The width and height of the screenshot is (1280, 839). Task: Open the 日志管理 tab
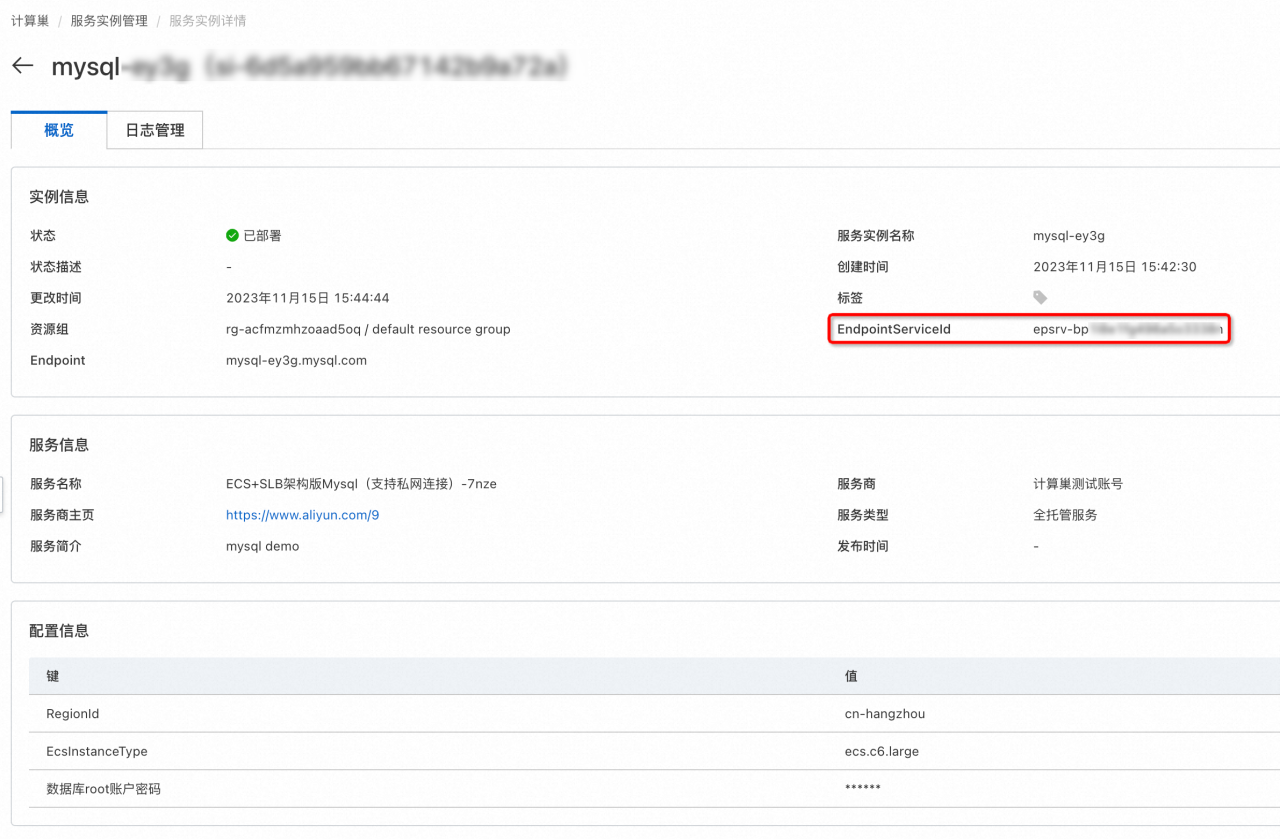(x=155, y=130)
